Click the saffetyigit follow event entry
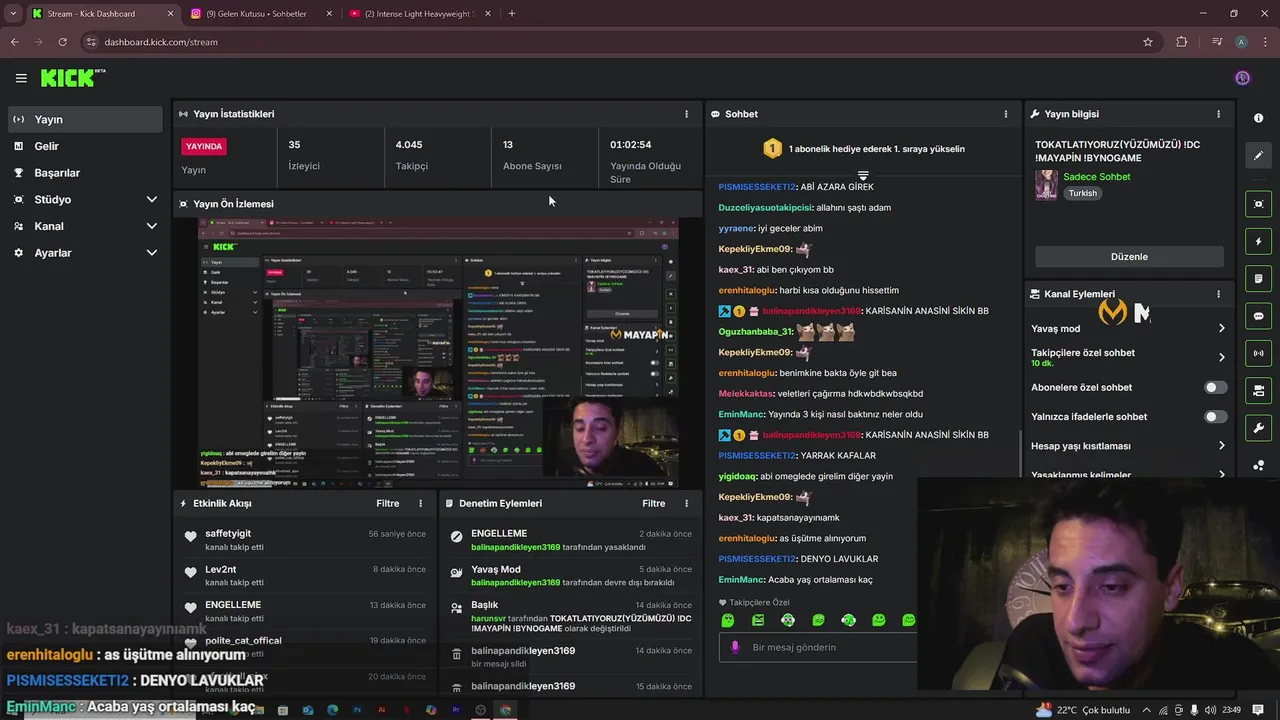 306,540
